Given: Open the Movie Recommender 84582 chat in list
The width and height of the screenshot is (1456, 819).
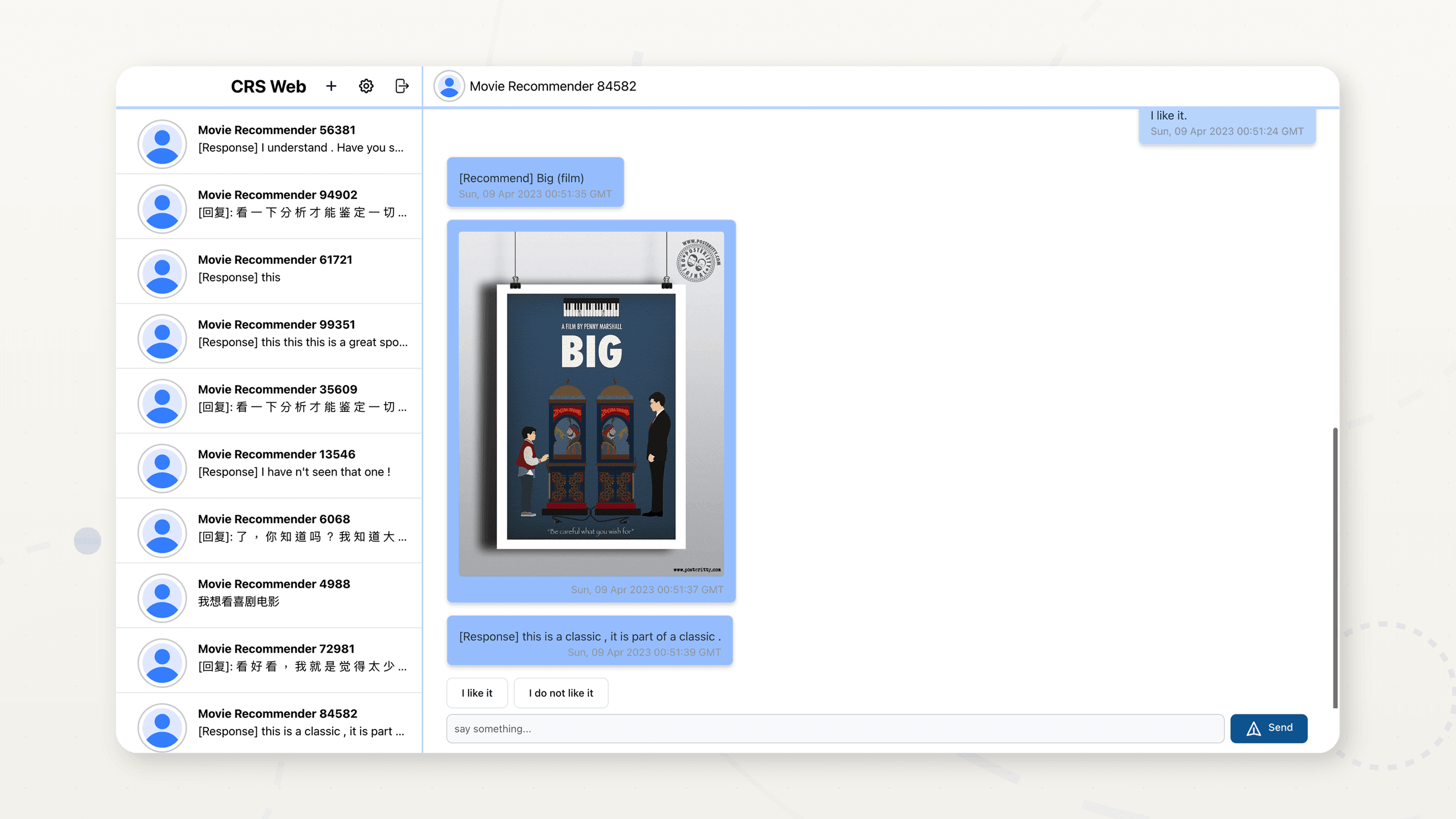Looking at the screenshot, I should point(269,723).
